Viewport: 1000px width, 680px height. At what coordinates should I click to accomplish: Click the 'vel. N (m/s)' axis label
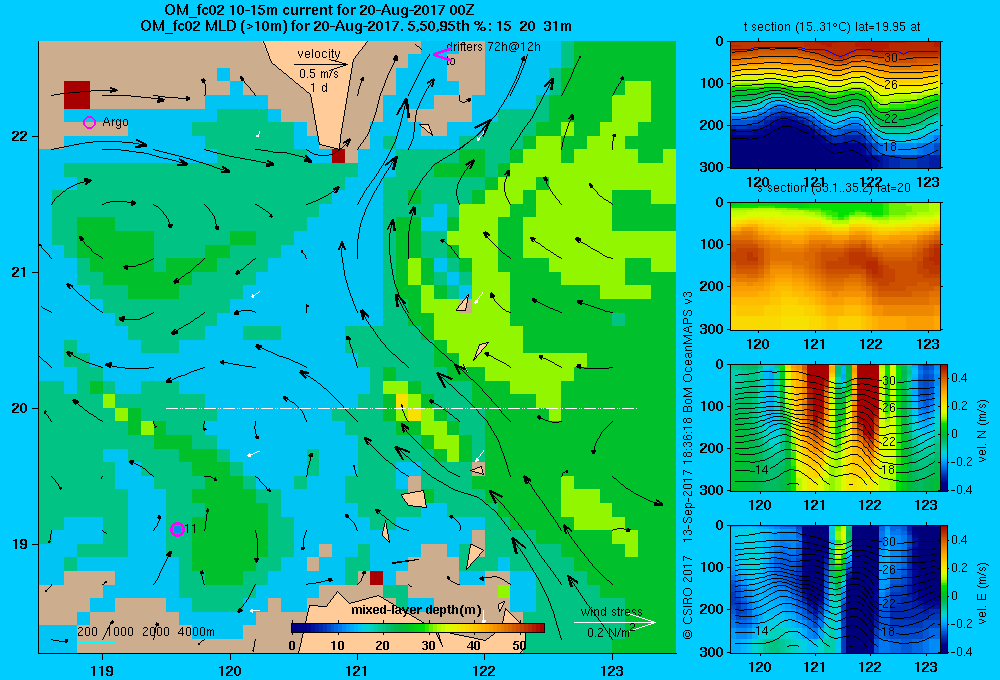982,431
